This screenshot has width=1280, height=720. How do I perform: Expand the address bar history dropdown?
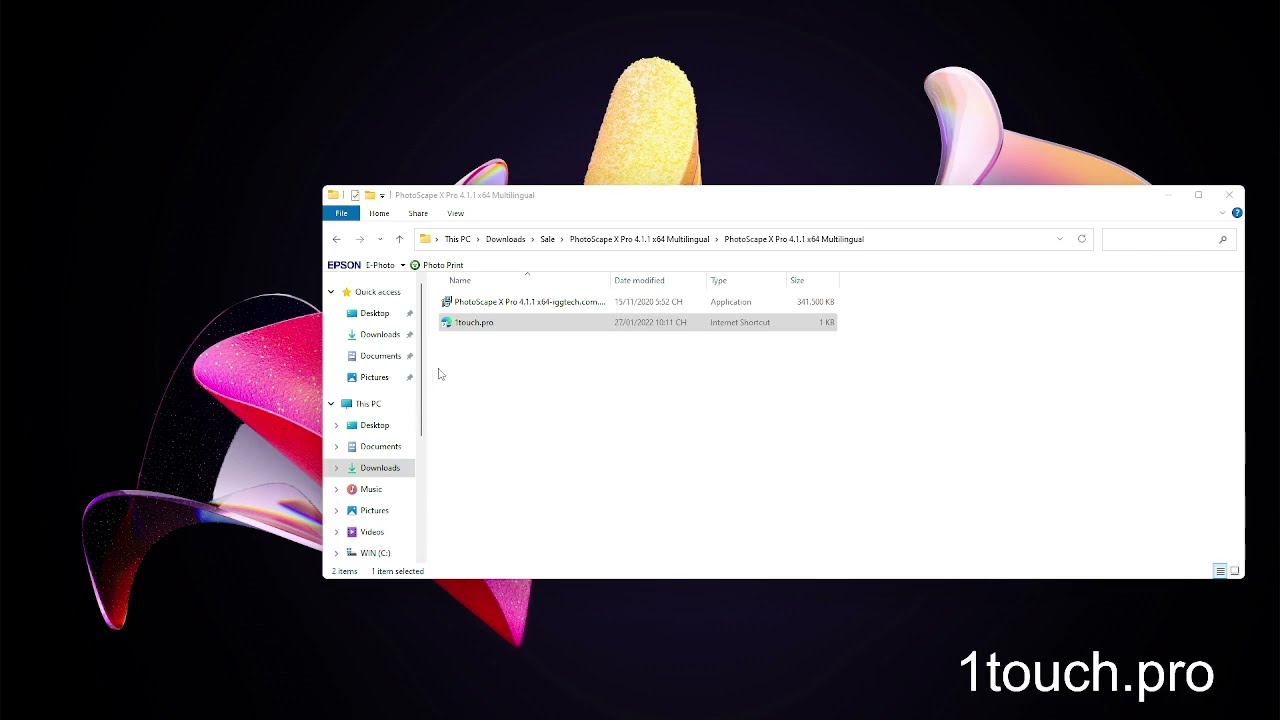tap(1060, 239)
